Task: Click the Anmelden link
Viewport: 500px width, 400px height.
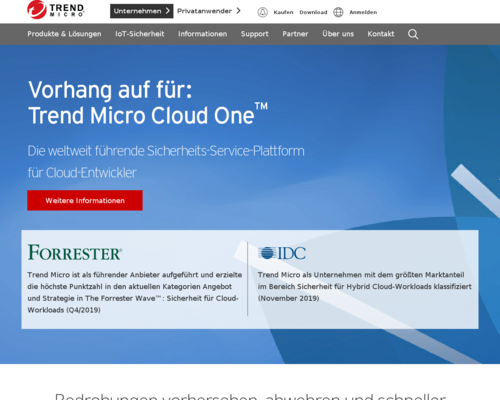Action: [363, 12]
